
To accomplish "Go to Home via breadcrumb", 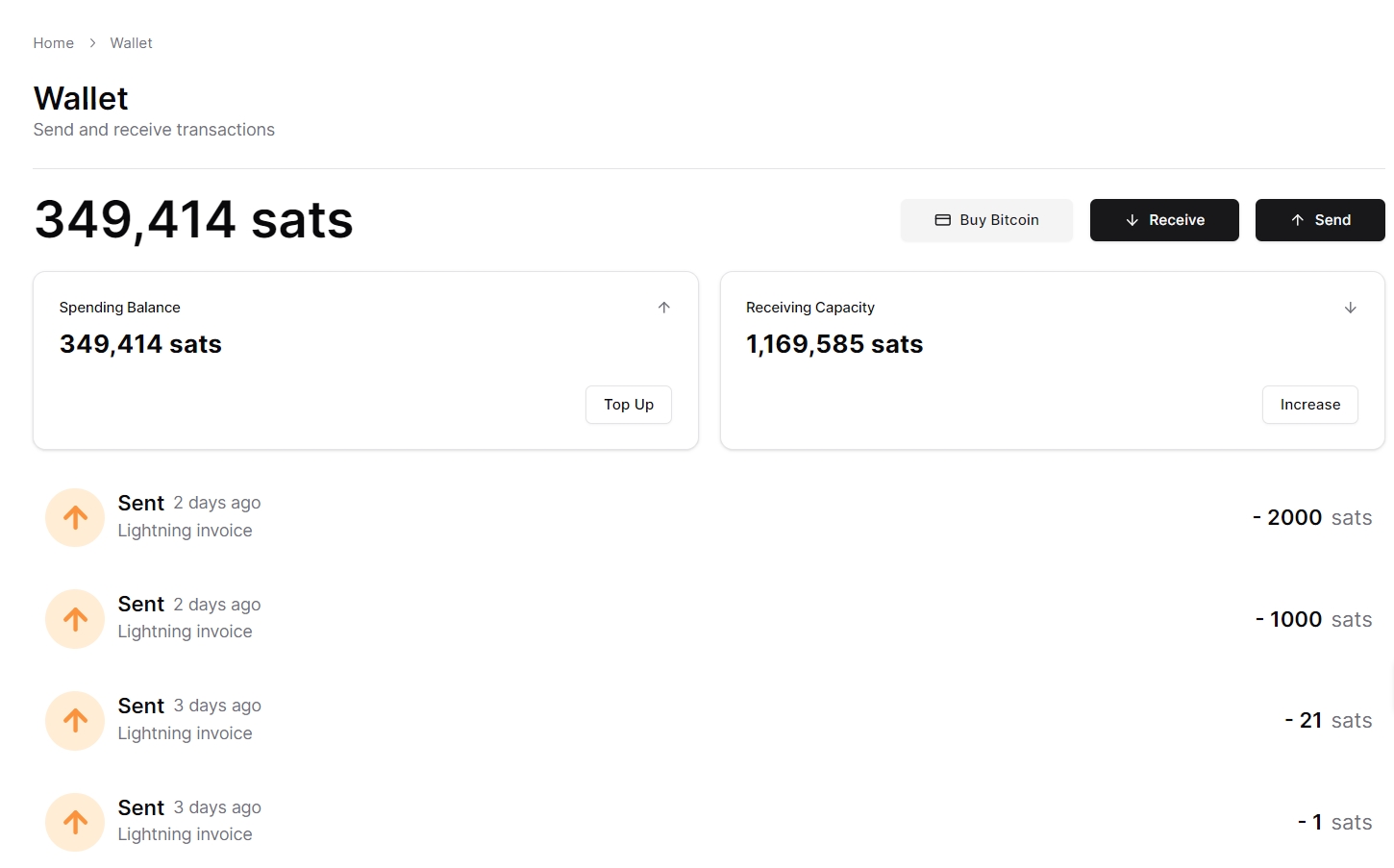I will 53,43.
